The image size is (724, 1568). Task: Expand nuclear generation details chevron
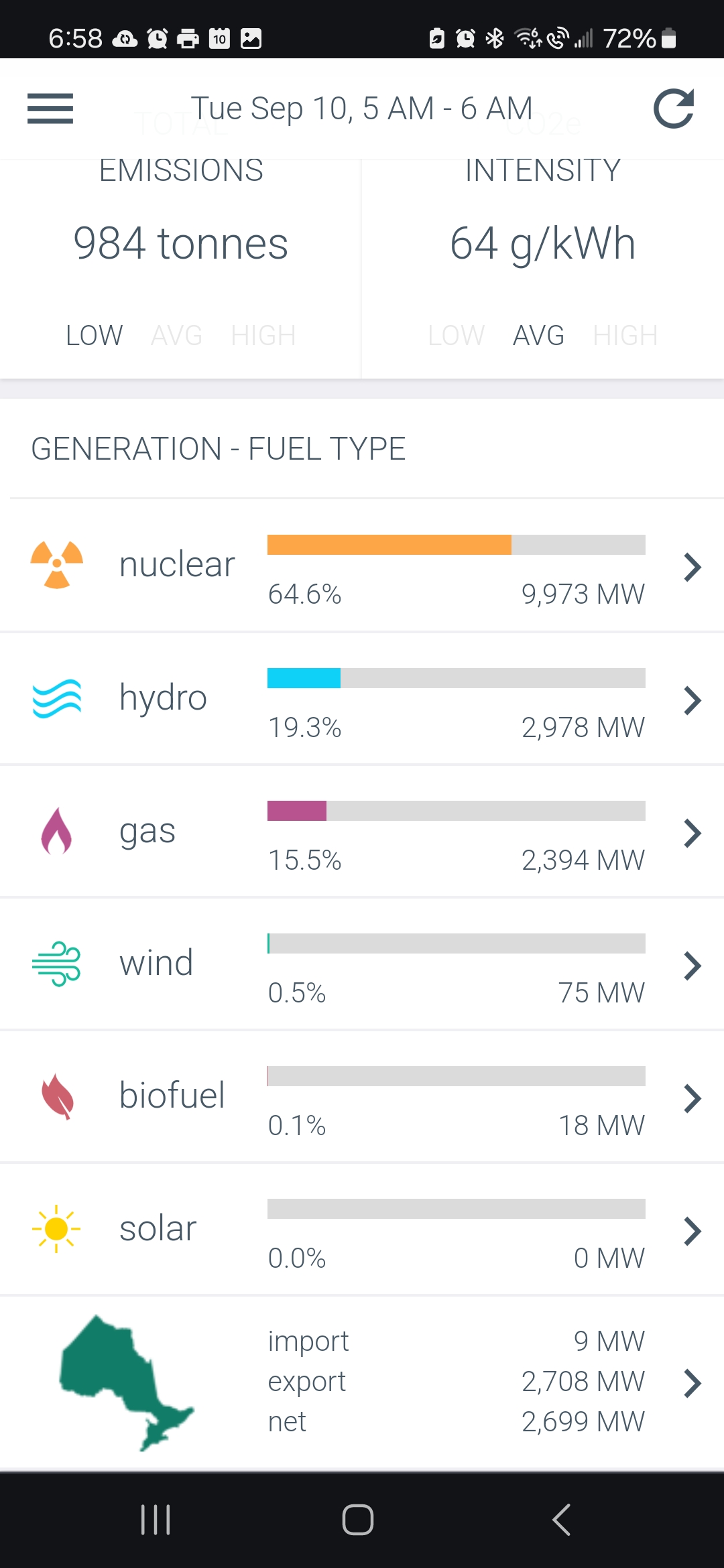[692, 567]
